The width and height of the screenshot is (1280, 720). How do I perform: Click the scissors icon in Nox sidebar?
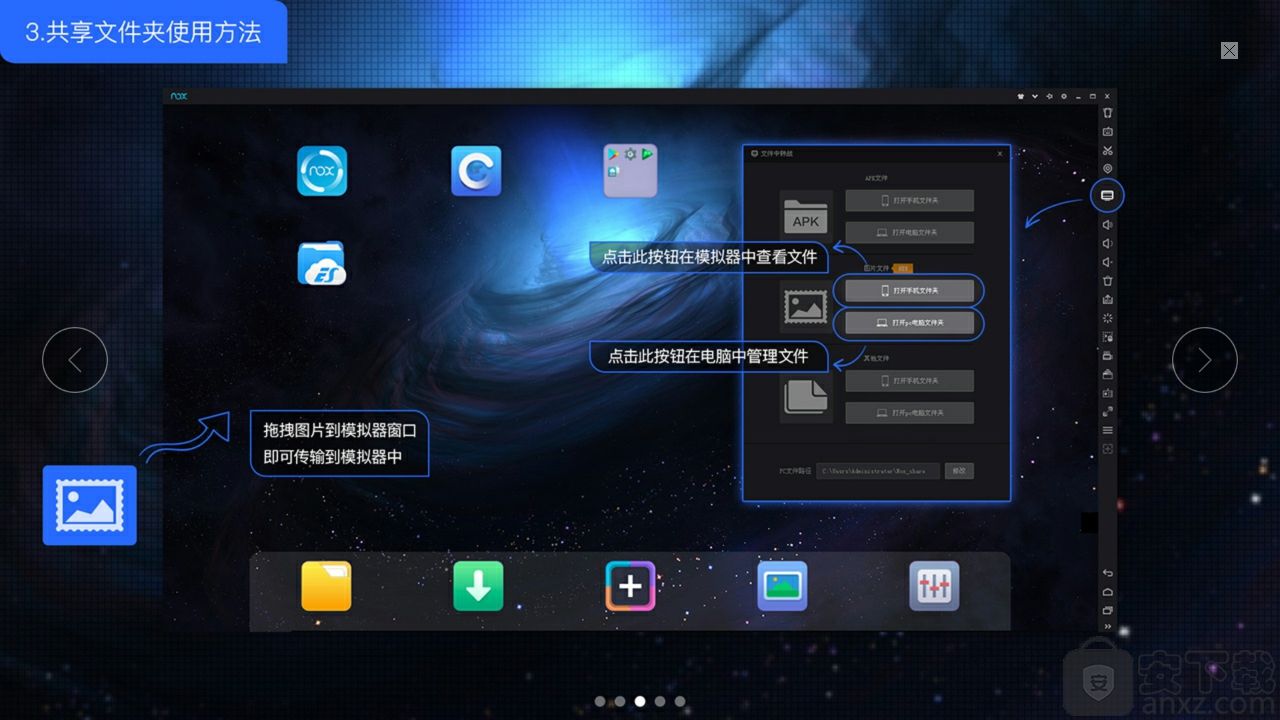(1107, 150)
